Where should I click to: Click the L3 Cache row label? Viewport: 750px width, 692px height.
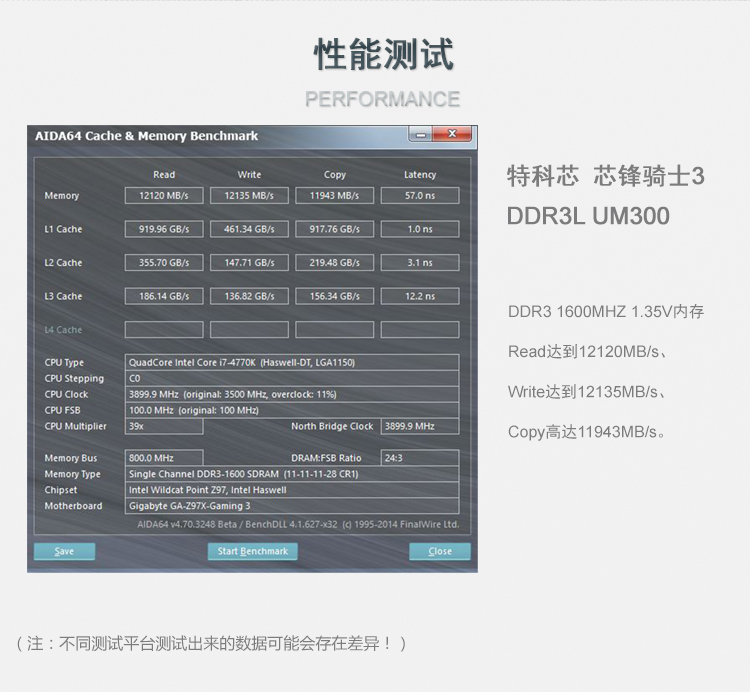(x=63, y=296)
